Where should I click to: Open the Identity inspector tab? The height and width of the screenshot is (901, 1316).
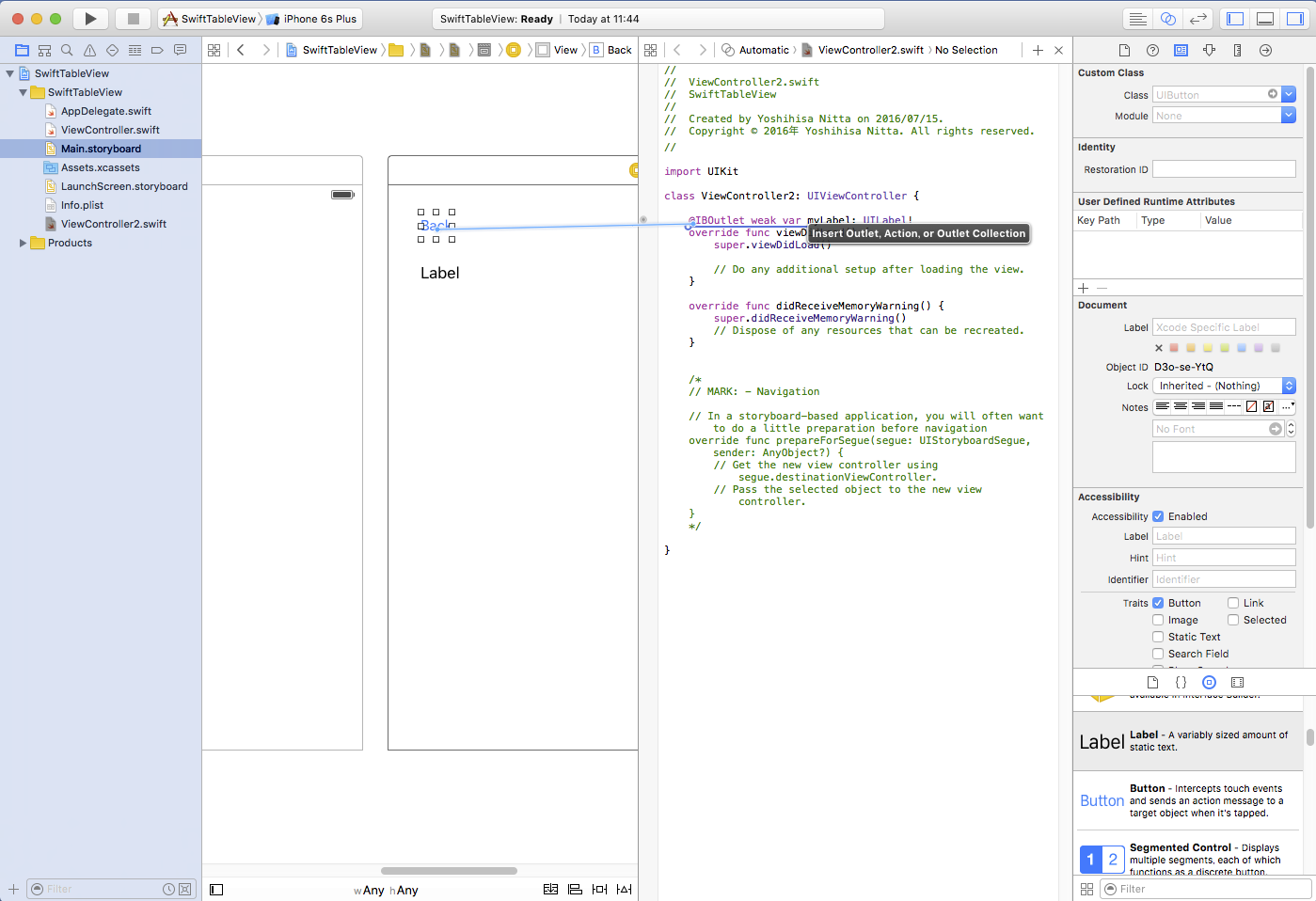click(x=1181, y=50)
